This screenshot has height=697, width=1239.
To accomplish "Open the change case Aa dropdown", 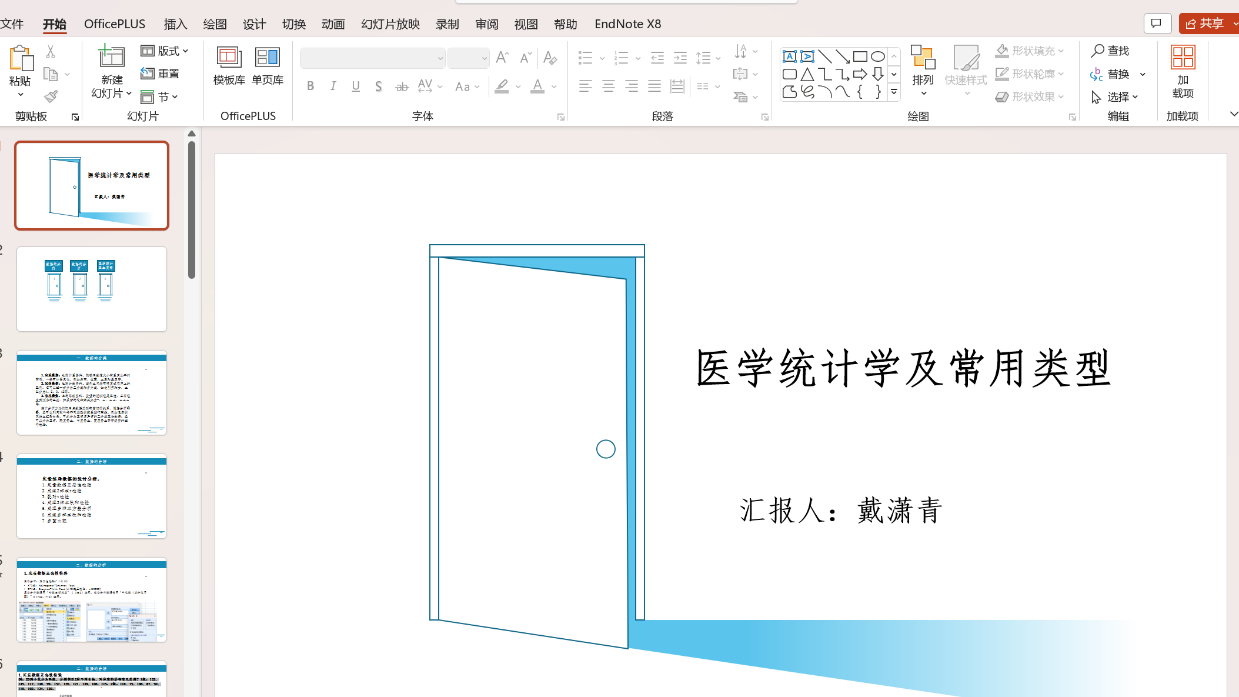I will (x=468, y=87).
